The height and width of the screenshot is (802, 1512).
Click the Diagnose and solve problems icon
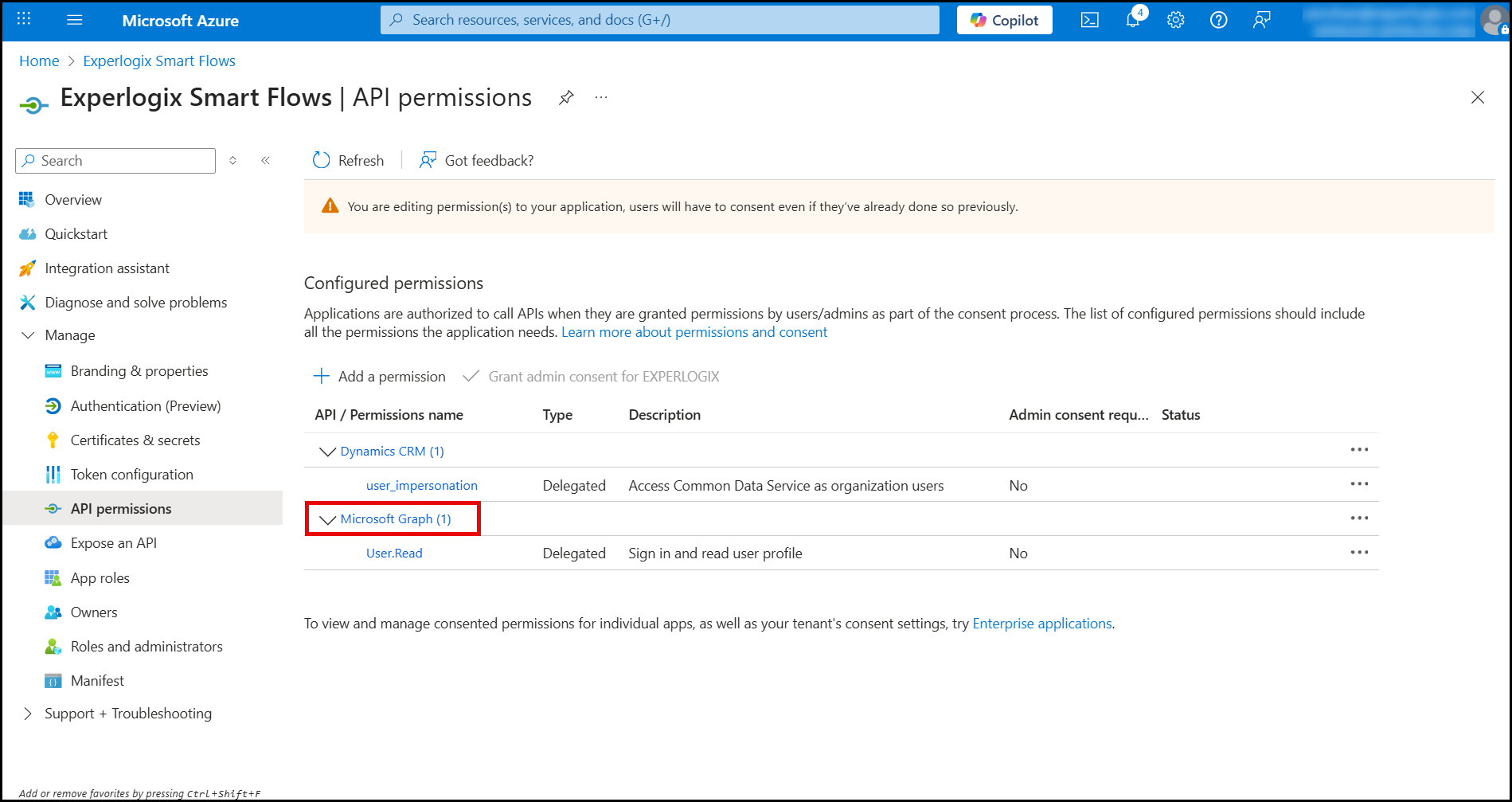[x=27, y=303]
